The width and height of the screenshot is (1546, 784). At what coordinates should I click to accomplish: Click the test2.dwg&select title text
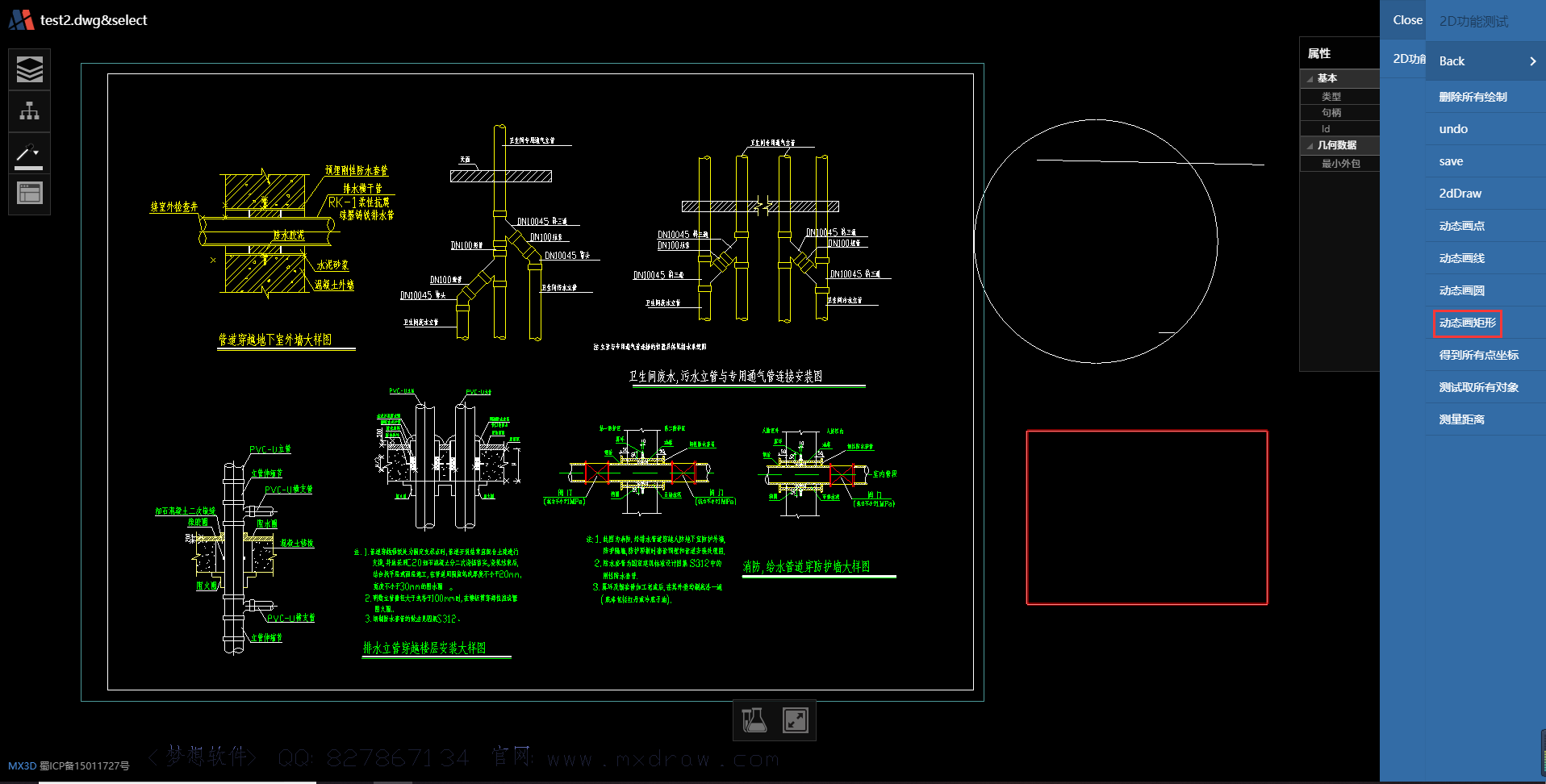click(x=94, y=20)
